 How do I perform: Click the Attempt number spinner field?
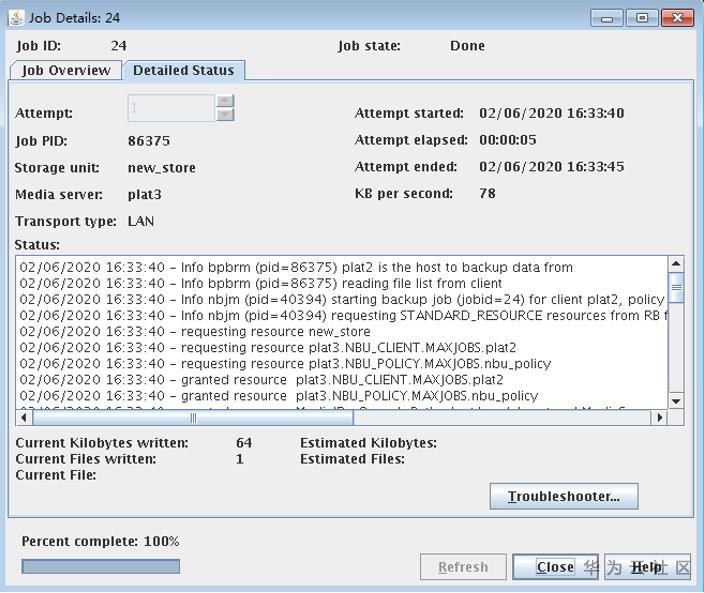pos(171,108)
